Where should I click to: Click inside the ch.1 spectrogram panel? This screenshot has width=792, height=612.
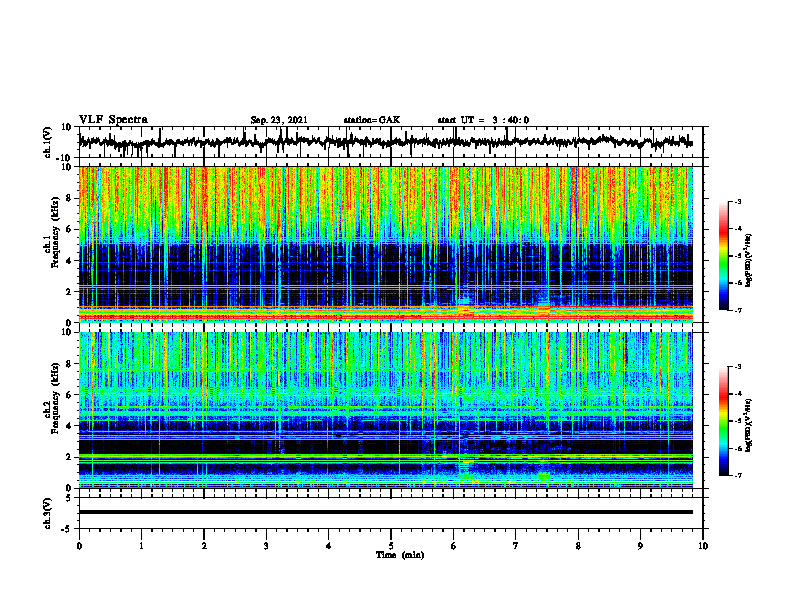coord(385,244)
